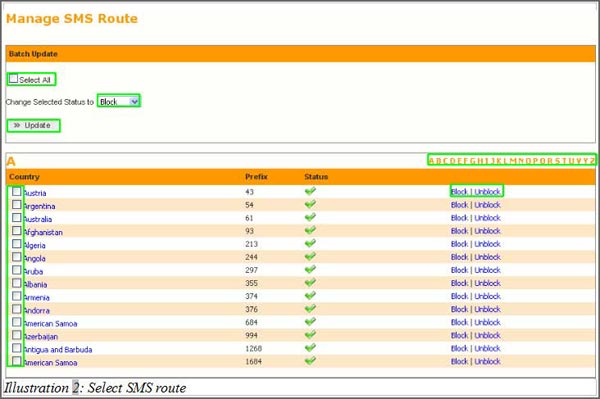Screen dimensions: 600x399
Task: Click prefix value 213
Action: tap(251, 244)
